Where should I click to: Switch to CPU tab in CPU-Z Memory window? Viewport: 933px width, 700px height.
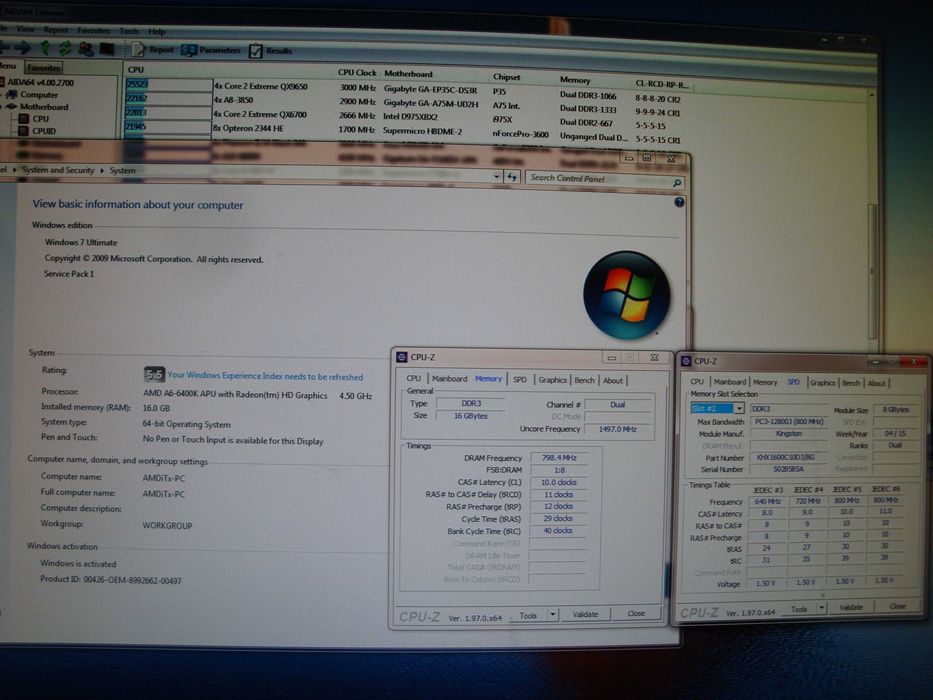click(x=414, y=379)
